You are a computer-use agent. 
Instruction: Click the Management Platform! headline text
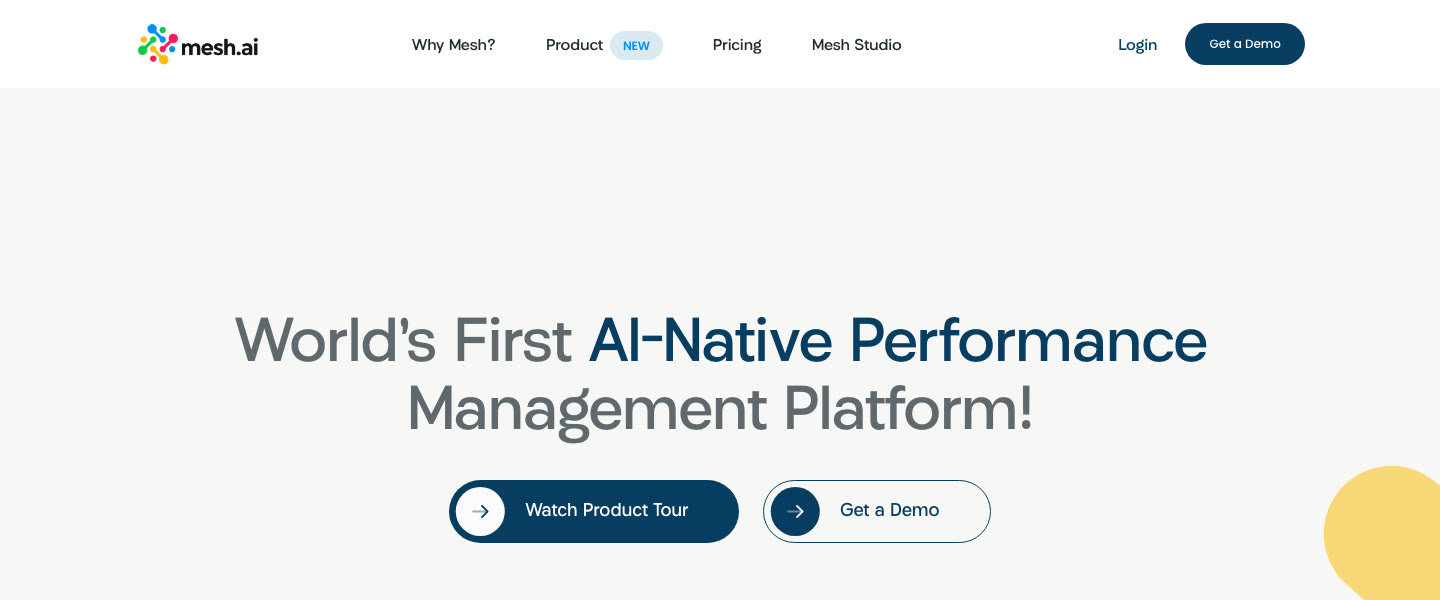720,408
